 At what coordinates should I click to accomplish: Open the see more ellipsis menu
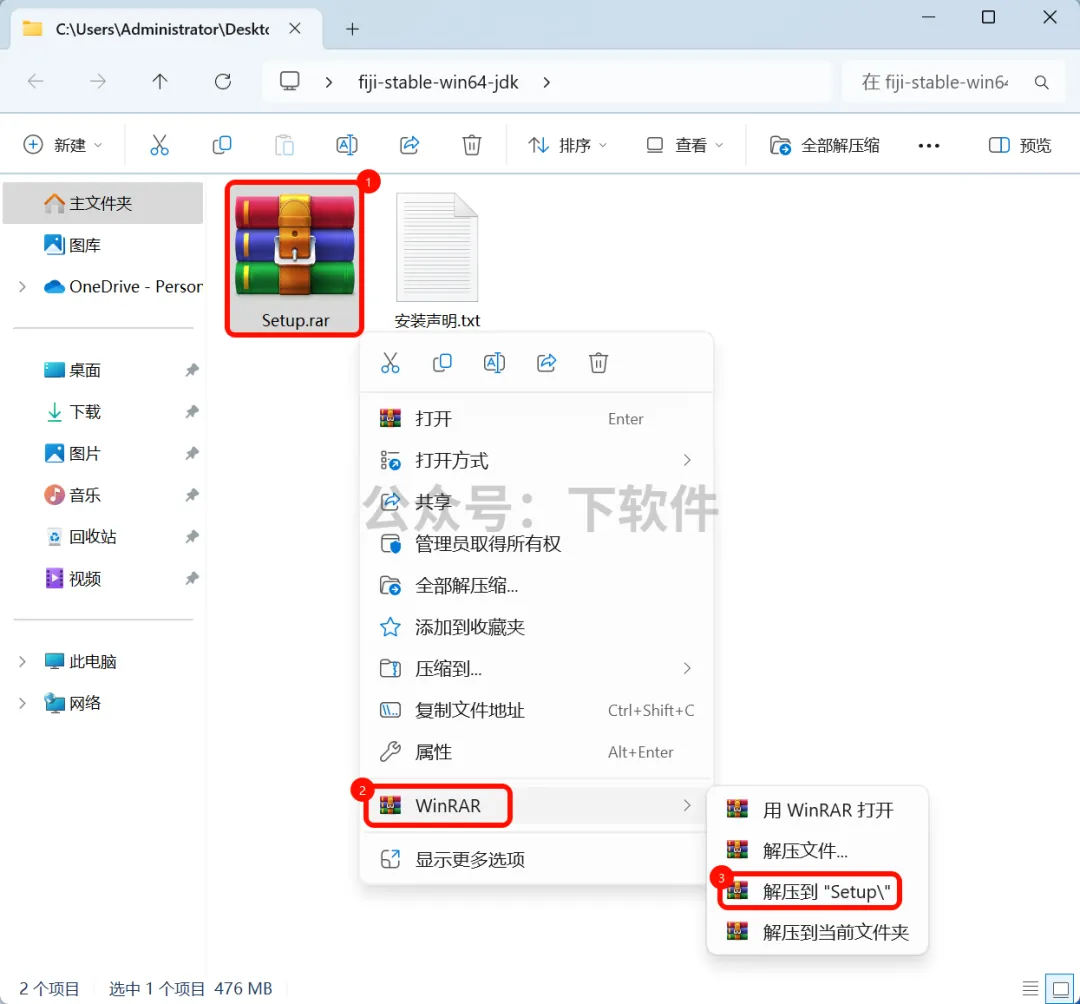click(928, 145)
